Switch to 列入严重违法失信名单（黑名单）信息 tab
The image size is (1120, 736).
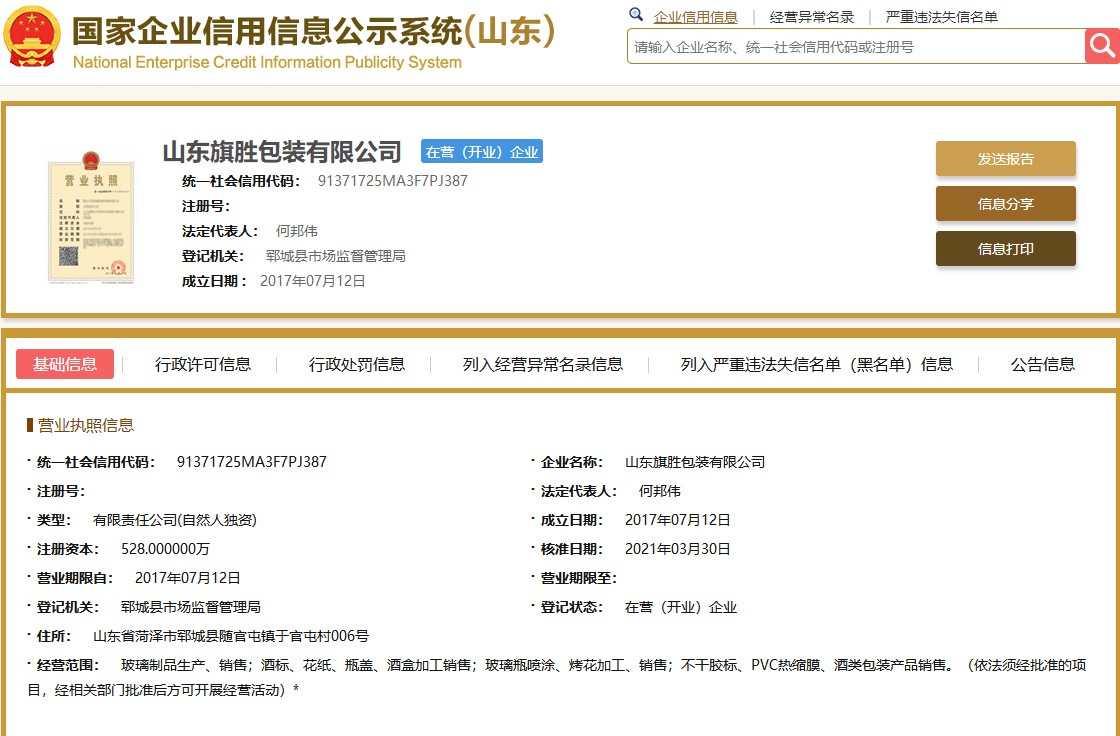816,364
